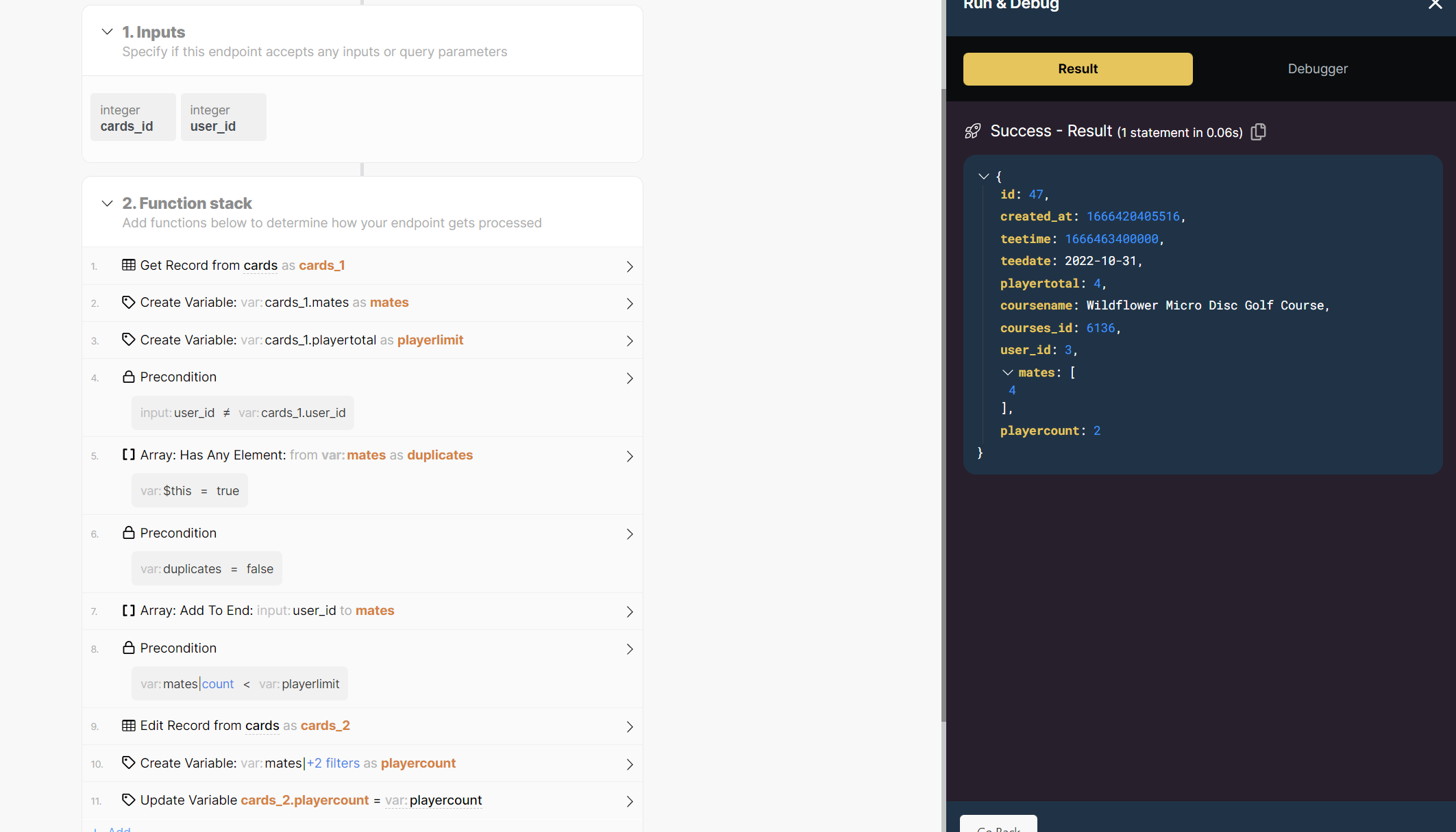
Task: Click the teedate value 2022-10-31
Action: click(1100, 261)
